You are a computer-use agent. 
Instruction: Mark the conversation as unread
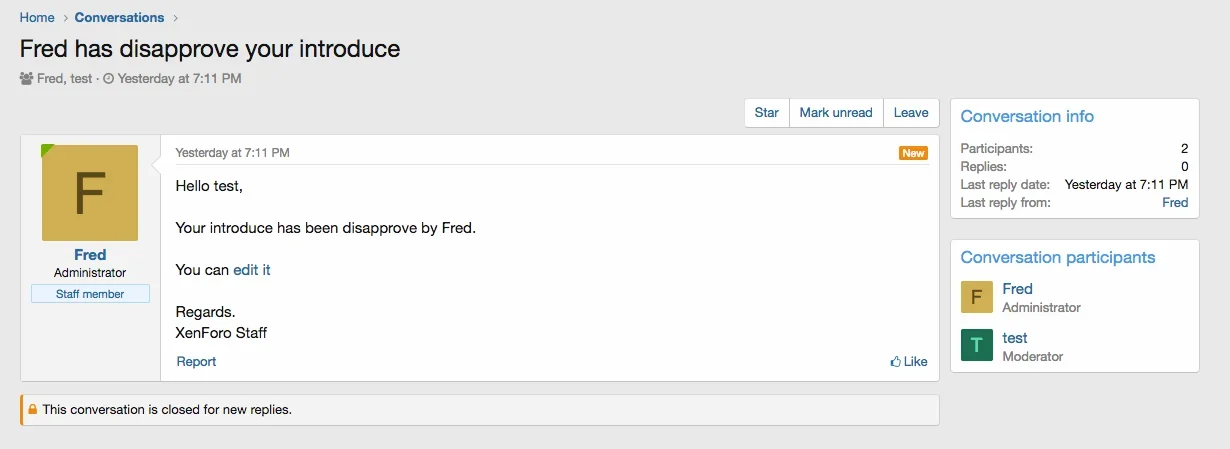point(836,113)
